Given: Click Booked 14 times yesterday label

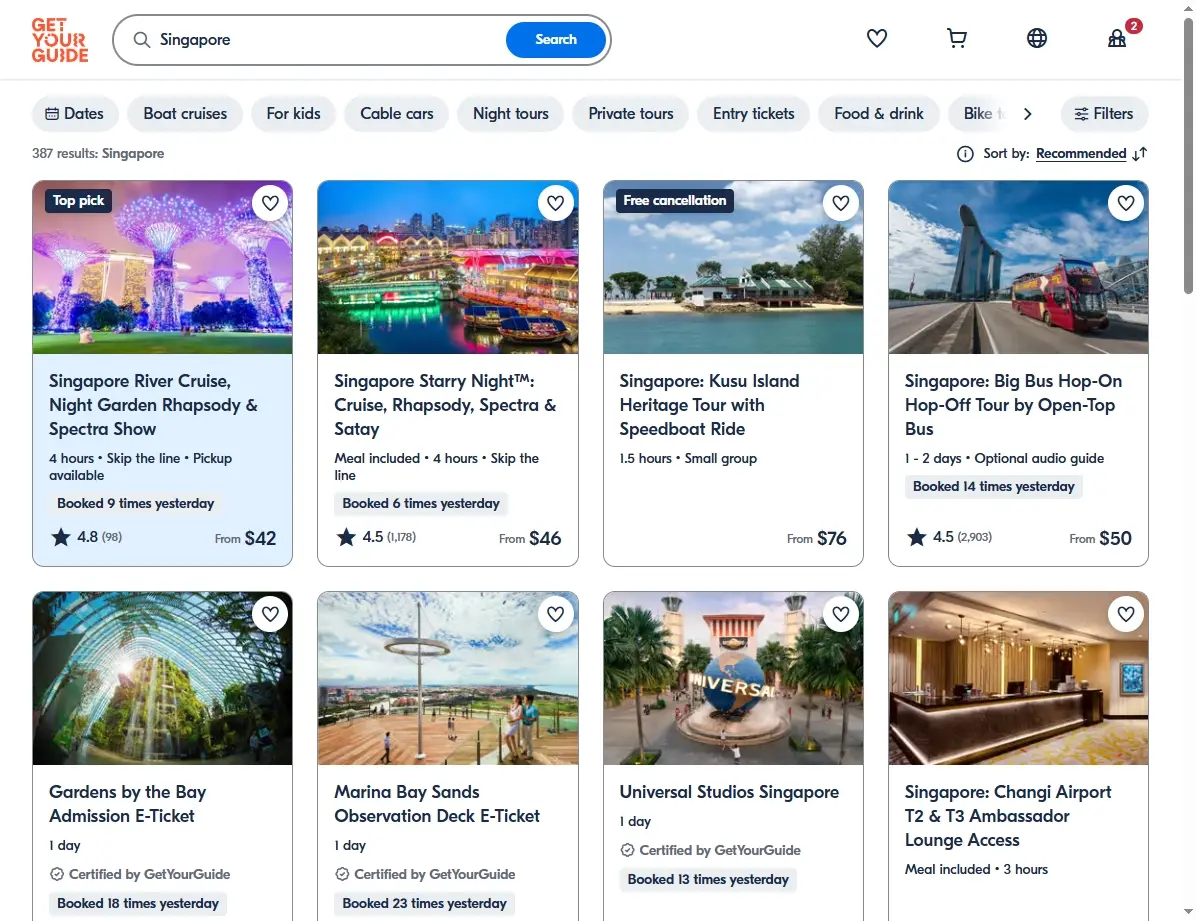Looking at the screenshot, I should (x=993, y=486).
